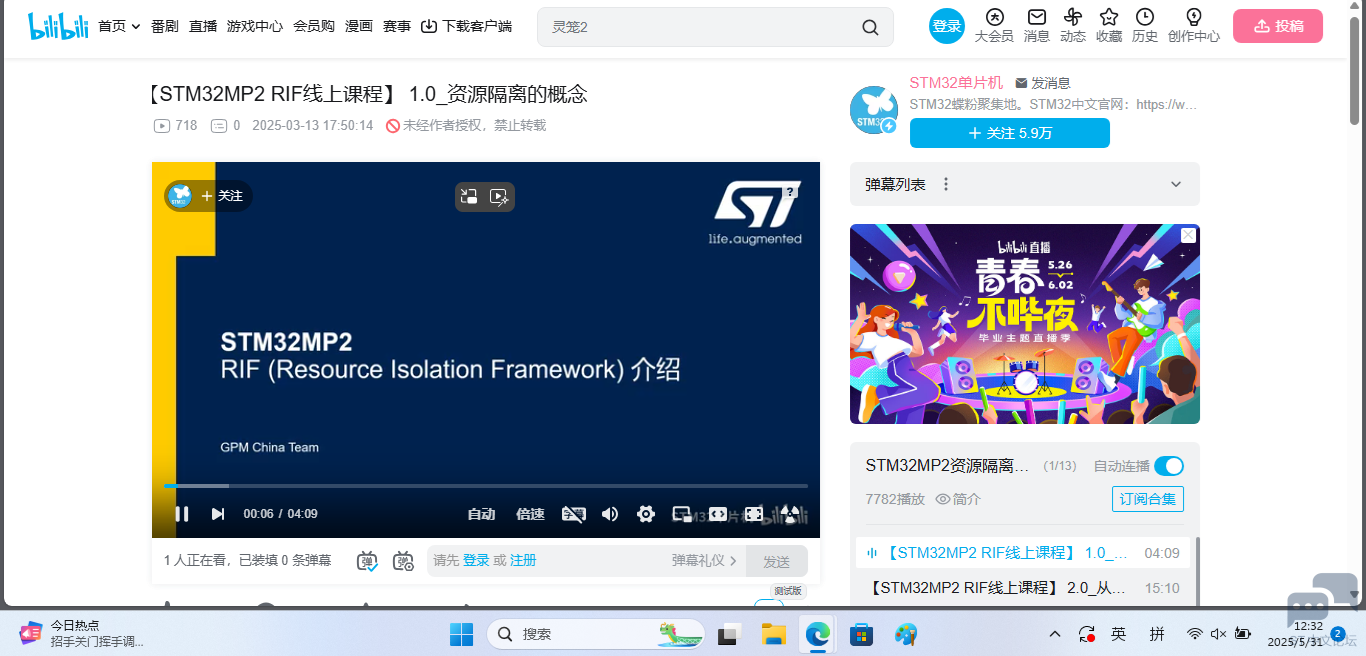Expand the 弹幕列表 panel chevron
The width and height of the screenshot is (1366, 656).
[x=1176, y=185]
